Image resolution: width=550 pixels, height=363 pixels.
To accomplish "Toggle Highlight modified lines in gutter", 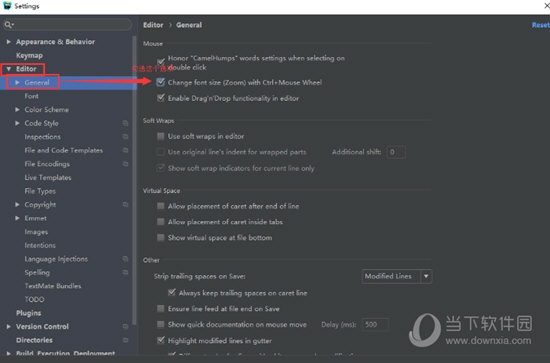I will 161,340.
